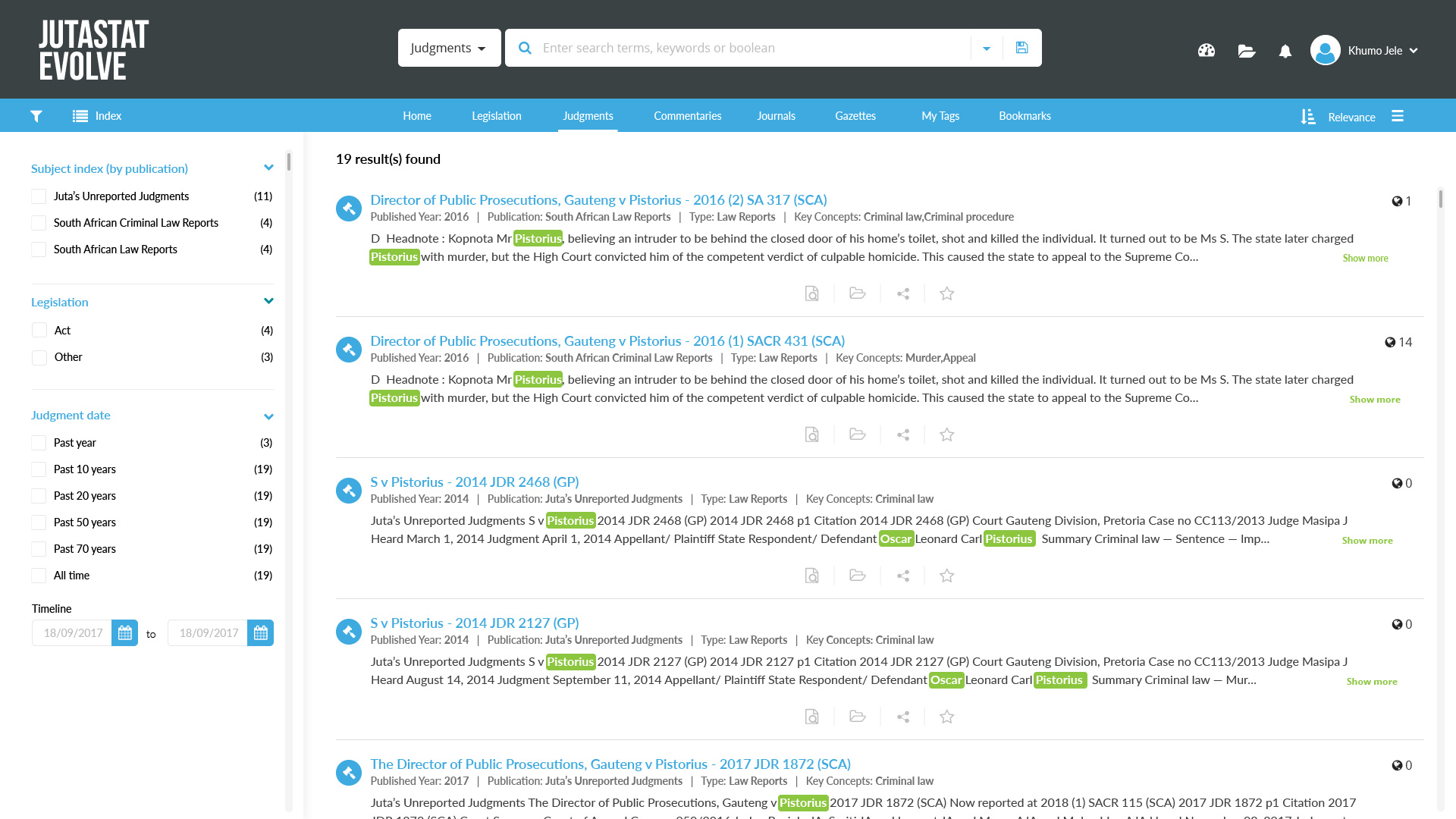Tick the Act legislation checkbox
The image size is (1456, 819).
(39, 331)
